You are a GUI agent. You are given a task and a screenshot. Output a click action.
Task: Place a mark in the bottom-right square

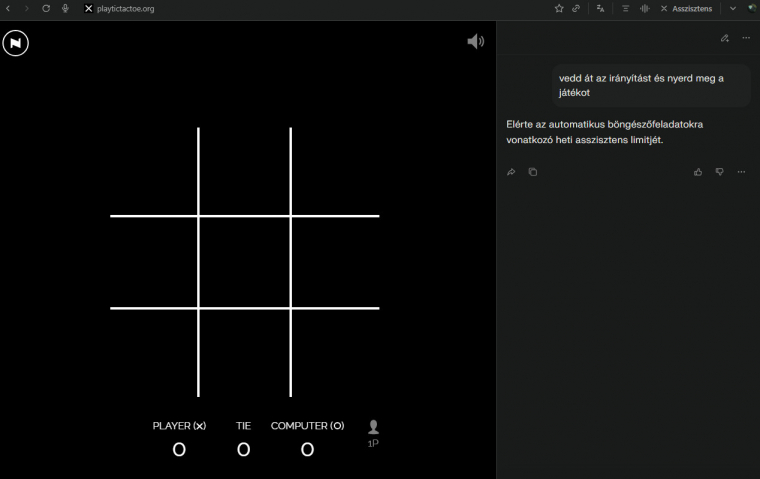point(335,352)
